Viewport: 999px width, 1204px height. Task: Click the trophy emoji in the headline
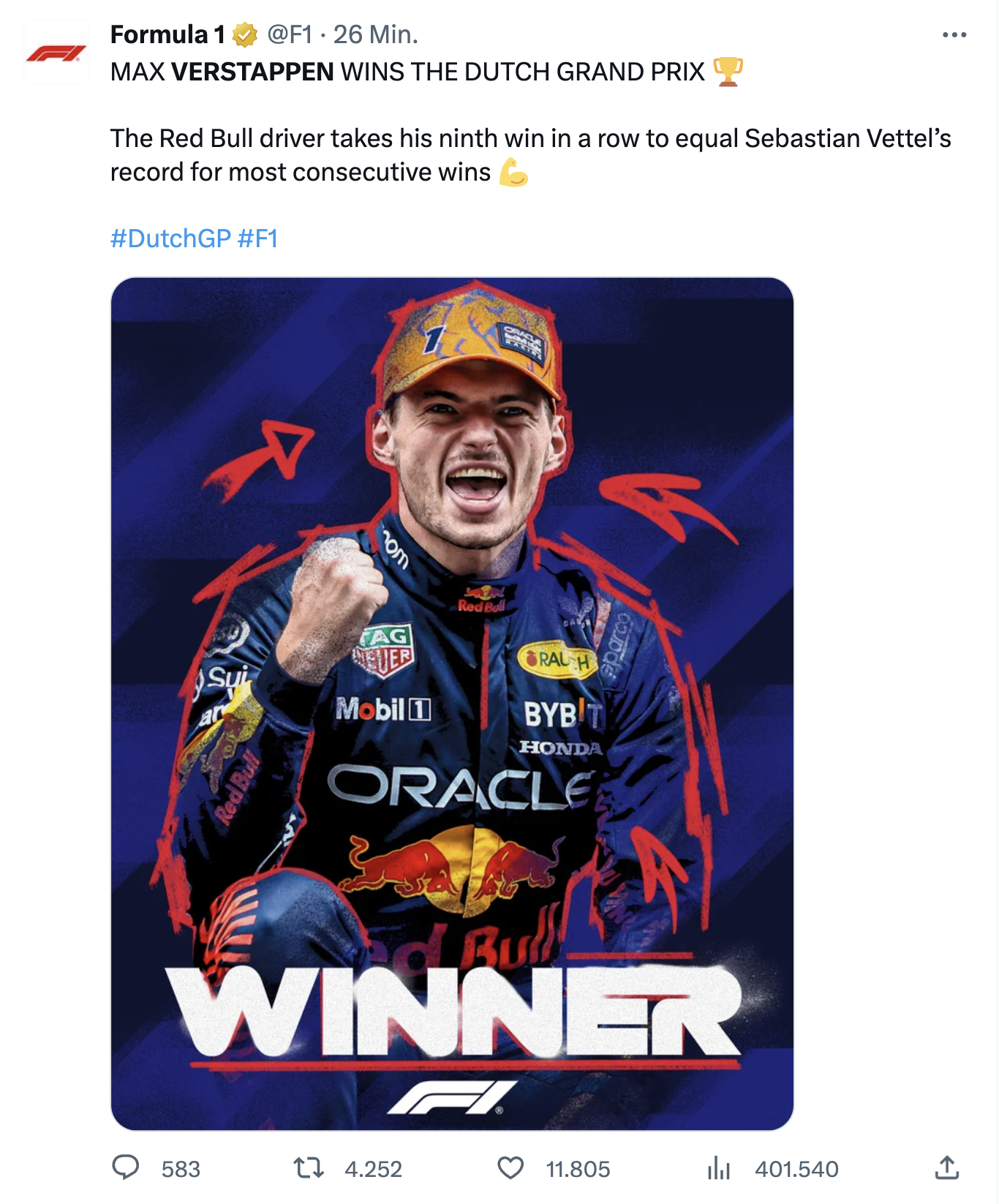coord(728,72)
